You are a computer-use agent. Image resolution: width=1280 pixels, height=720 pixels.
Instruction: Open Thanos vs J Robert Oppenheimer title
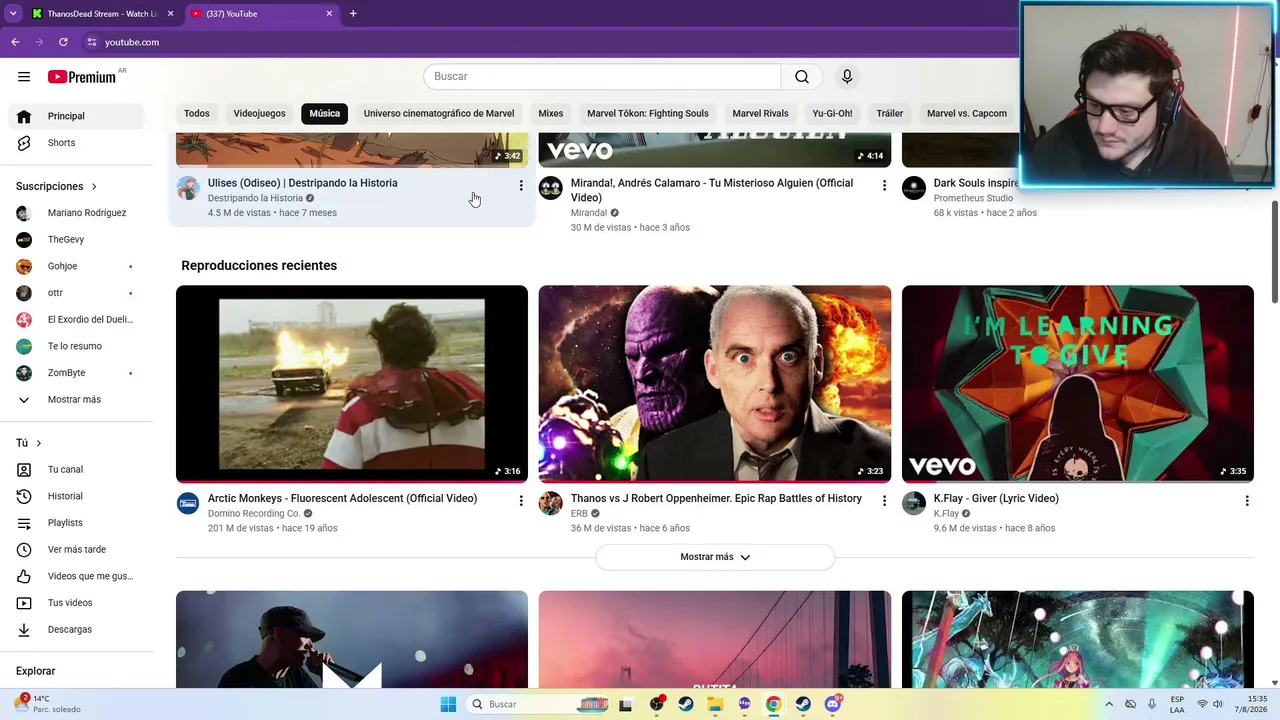[716, 499]
